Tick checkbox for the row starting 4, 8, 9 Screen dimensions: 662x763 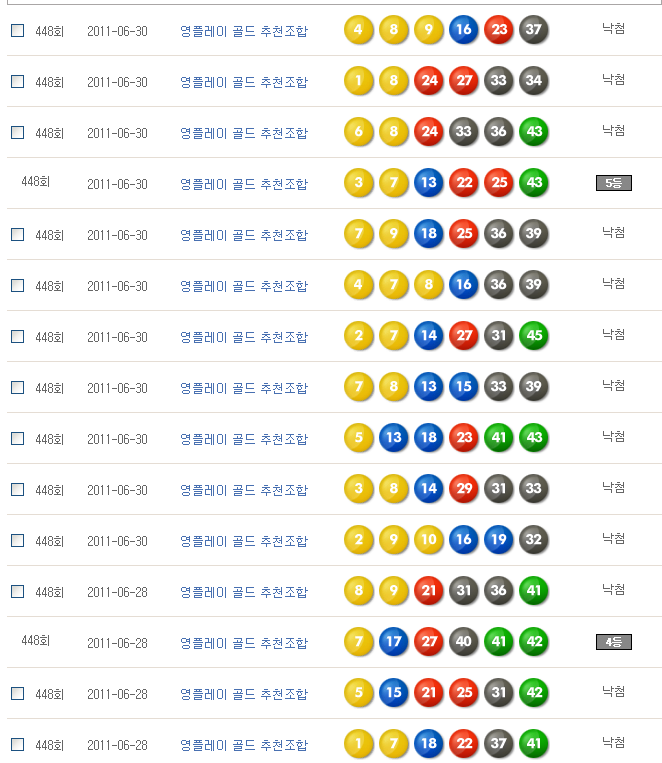point(17,31)
